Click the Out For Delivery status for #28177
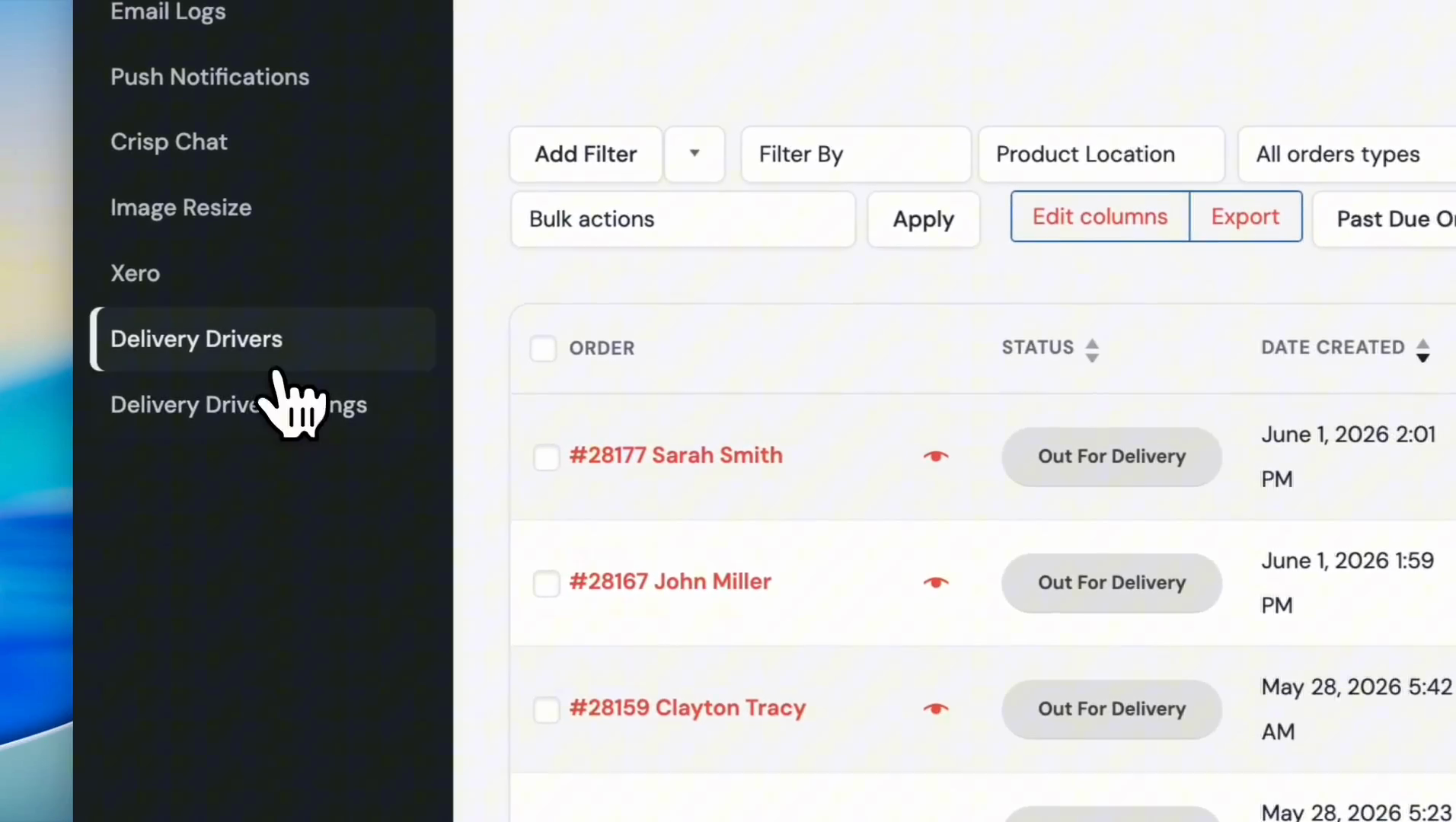 (1112, 457)
